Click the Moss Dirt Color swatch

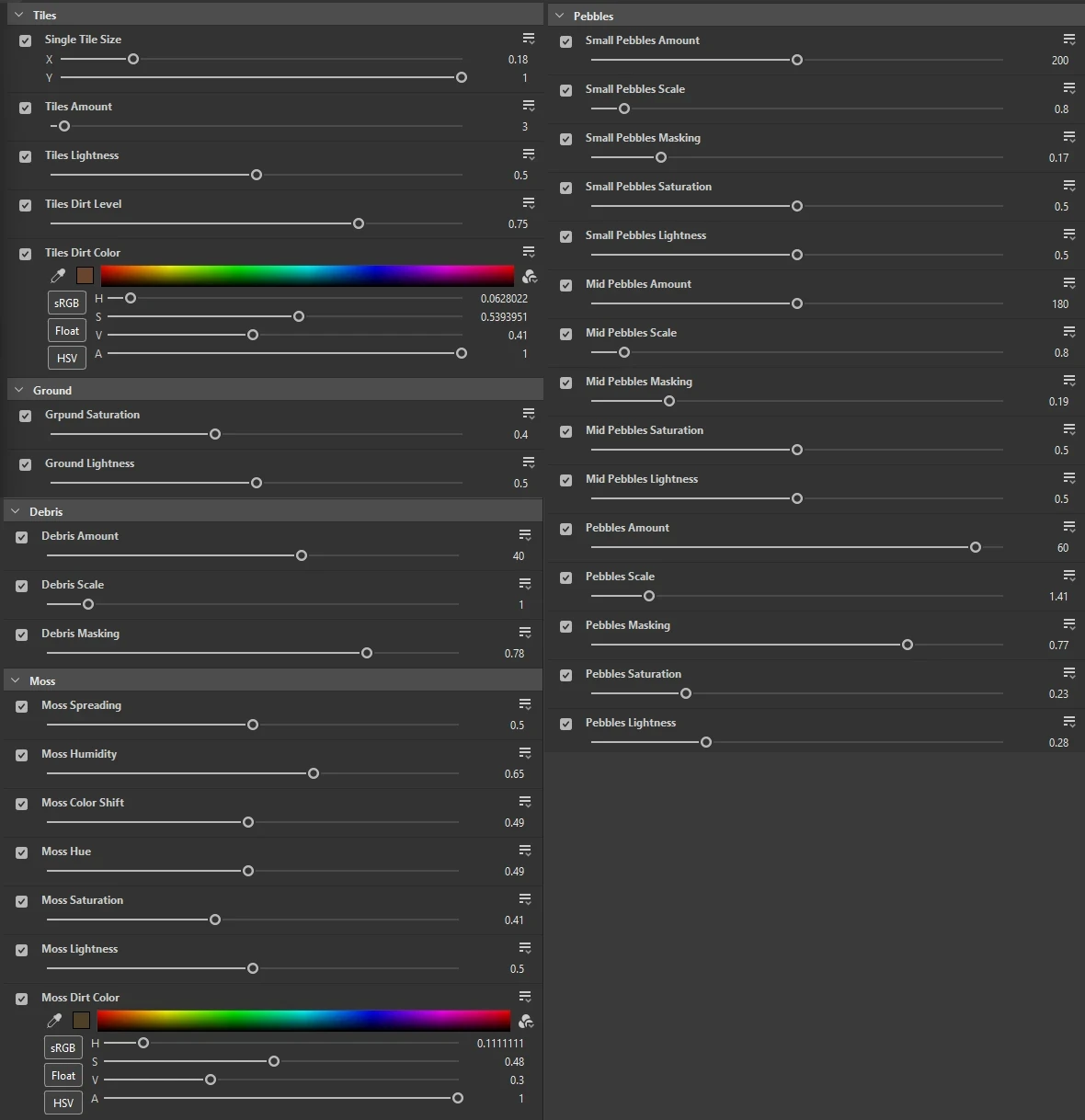point(82,1021)
